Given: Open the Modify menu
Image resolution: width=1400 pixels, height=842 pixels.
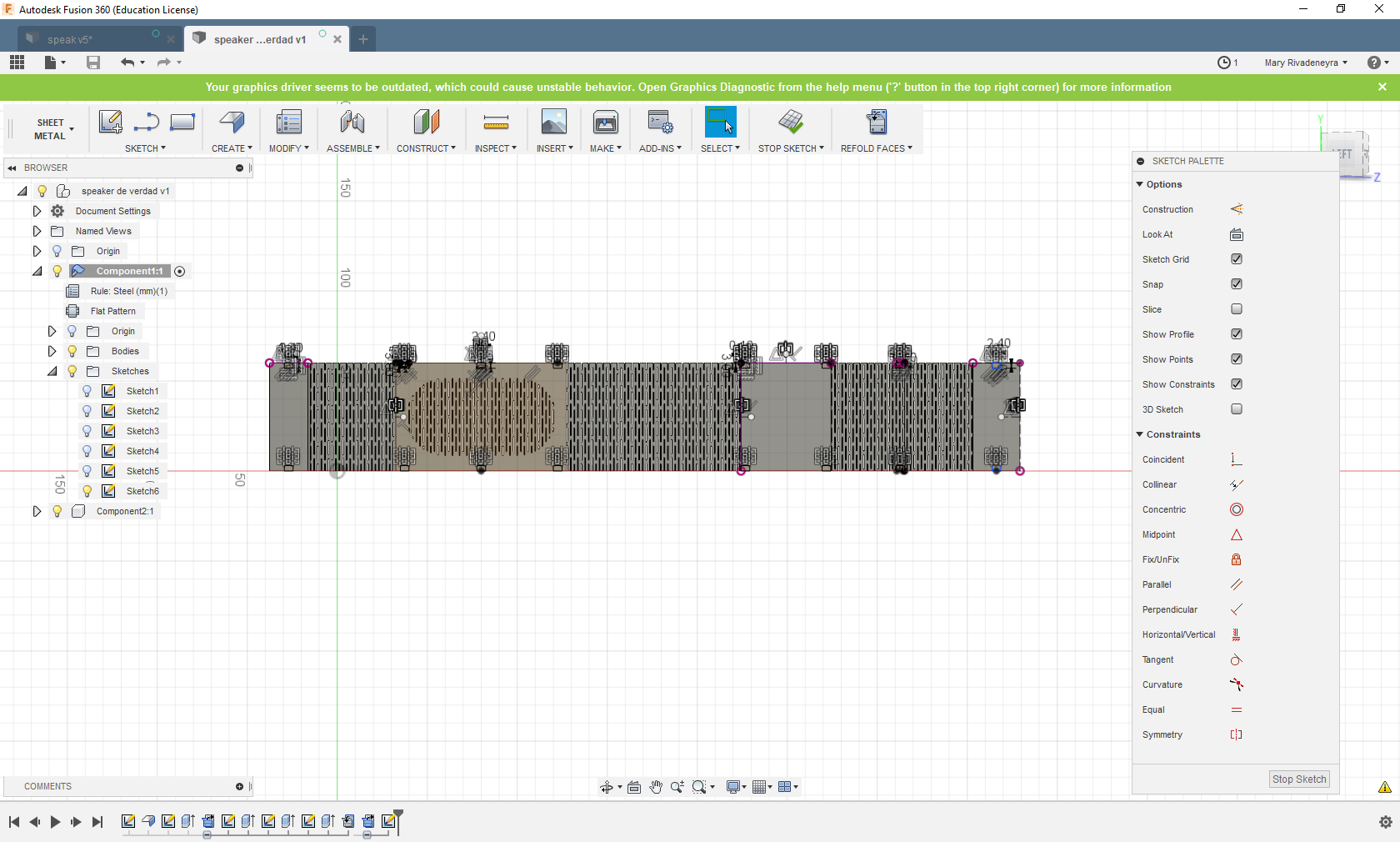Looking at the screenshot, I should 288,148.
